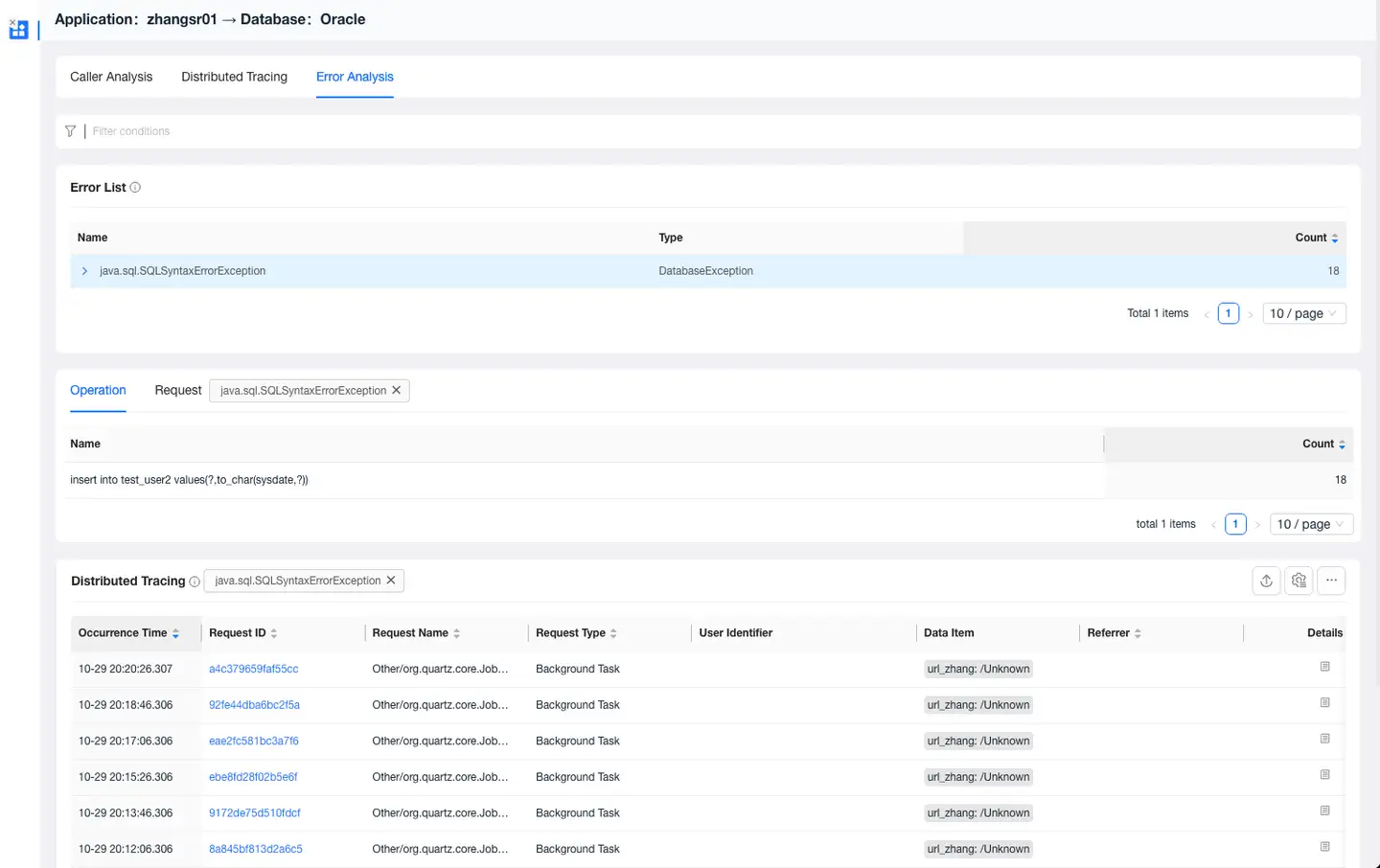This screenshot has width=1380, height=868.
Task: Switch to the Caller Analysis tab
Action: pos(111,77)
